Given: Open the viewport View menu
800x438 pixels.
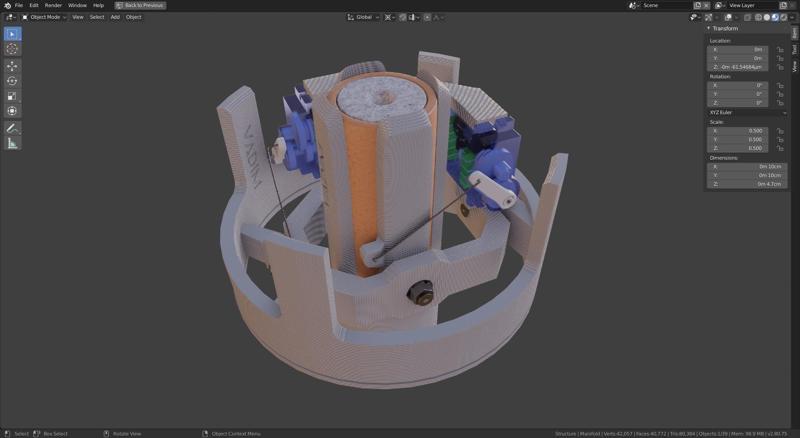Looking at the screenshot, I should point(78,17).
